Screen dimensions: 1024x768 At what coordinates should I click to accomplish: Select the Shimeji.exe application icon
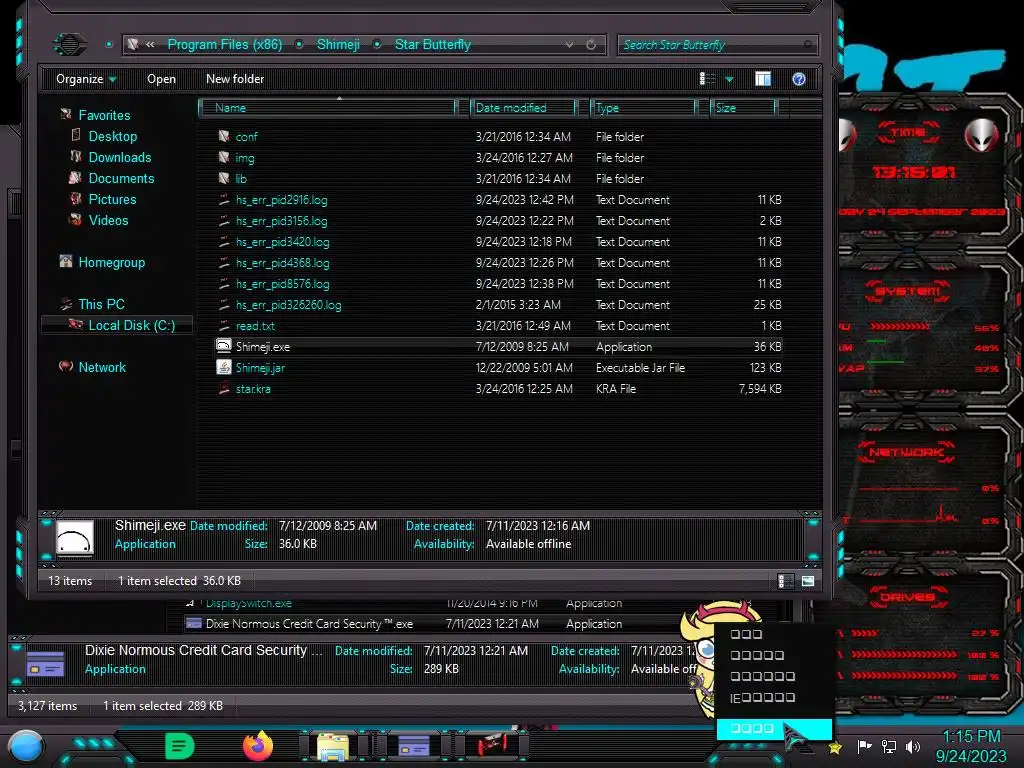224,346
